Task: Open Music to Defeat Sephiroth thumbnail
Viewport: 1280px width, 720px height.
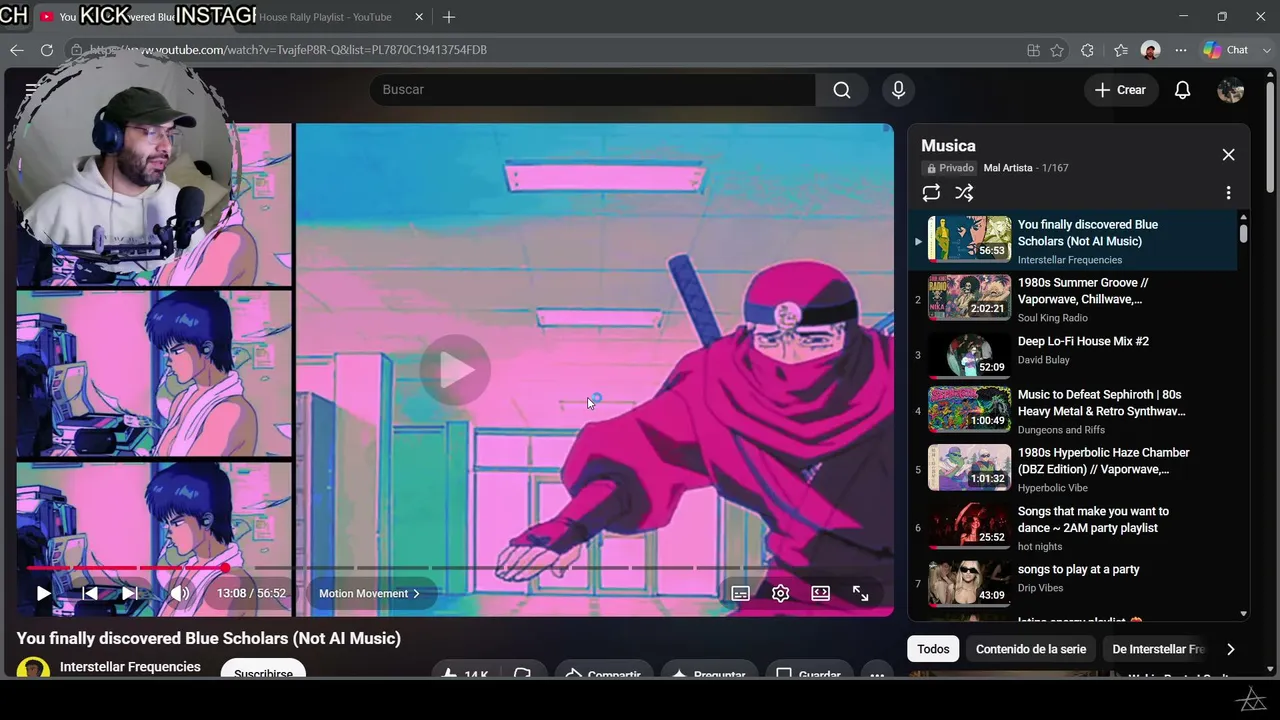Action: (969, 409)
